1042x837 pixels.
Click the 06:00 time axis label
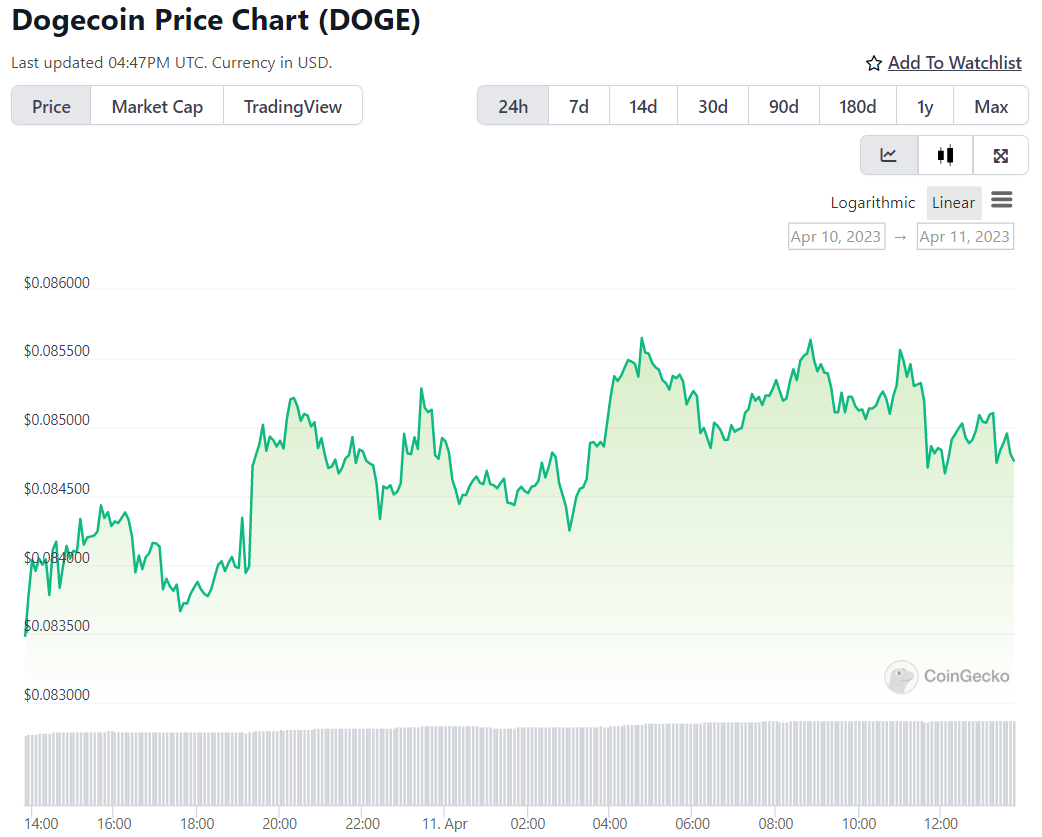coord(692,824)
